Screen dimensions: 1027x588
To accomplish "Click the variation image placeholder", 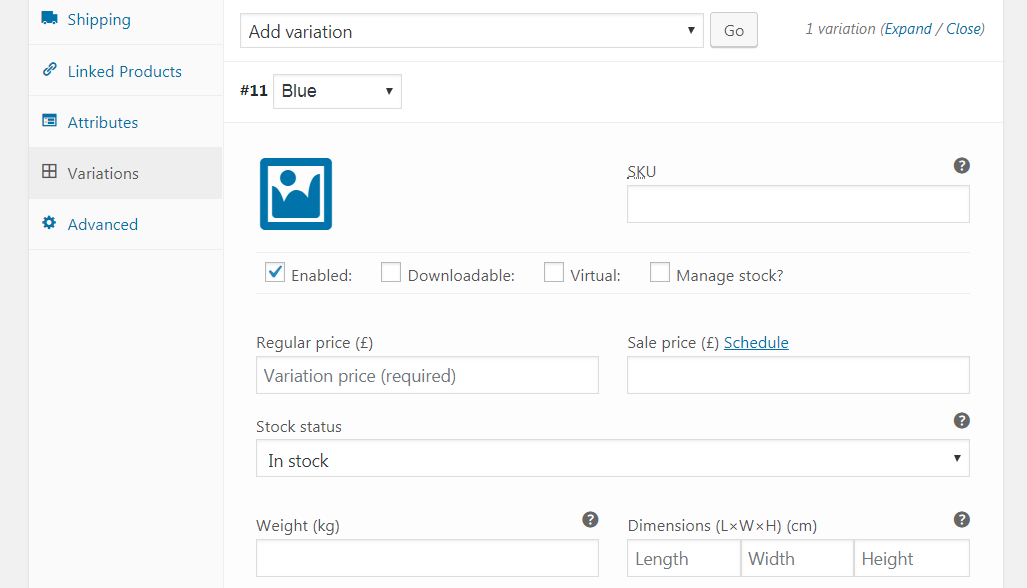I will click(295, 193).
